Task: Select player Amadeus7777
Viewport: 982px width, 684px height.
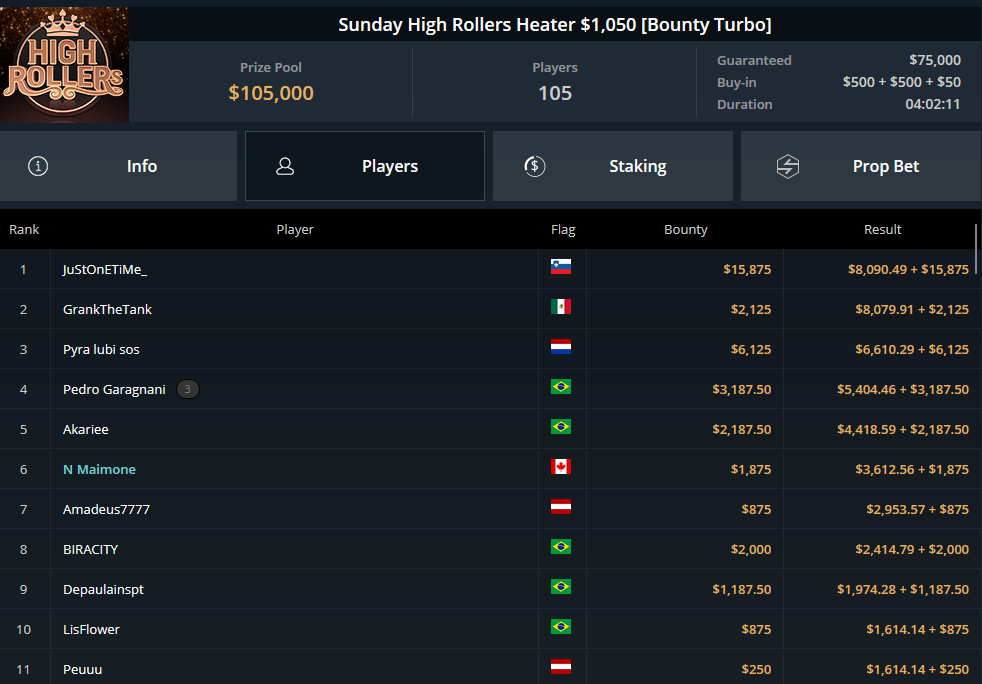Action: point(106,509)
